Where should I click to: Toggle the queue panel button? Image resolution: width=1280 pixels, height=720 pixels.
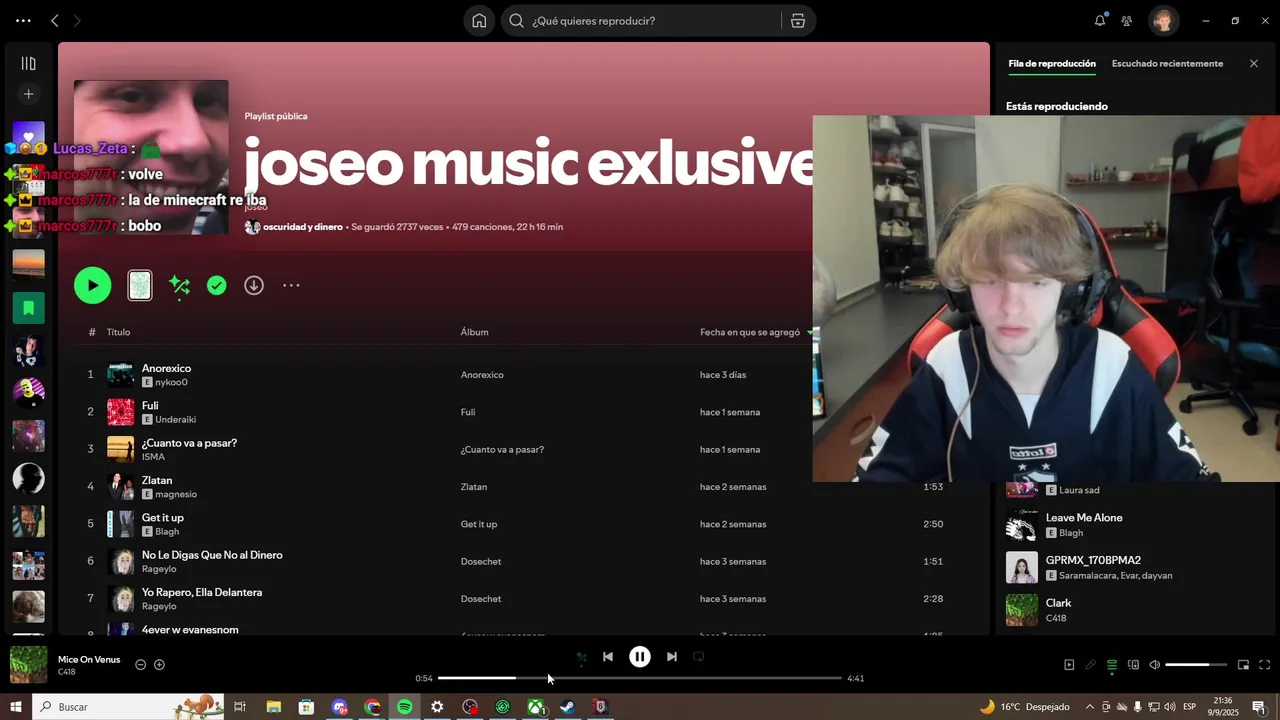[x=1111, y=665]
